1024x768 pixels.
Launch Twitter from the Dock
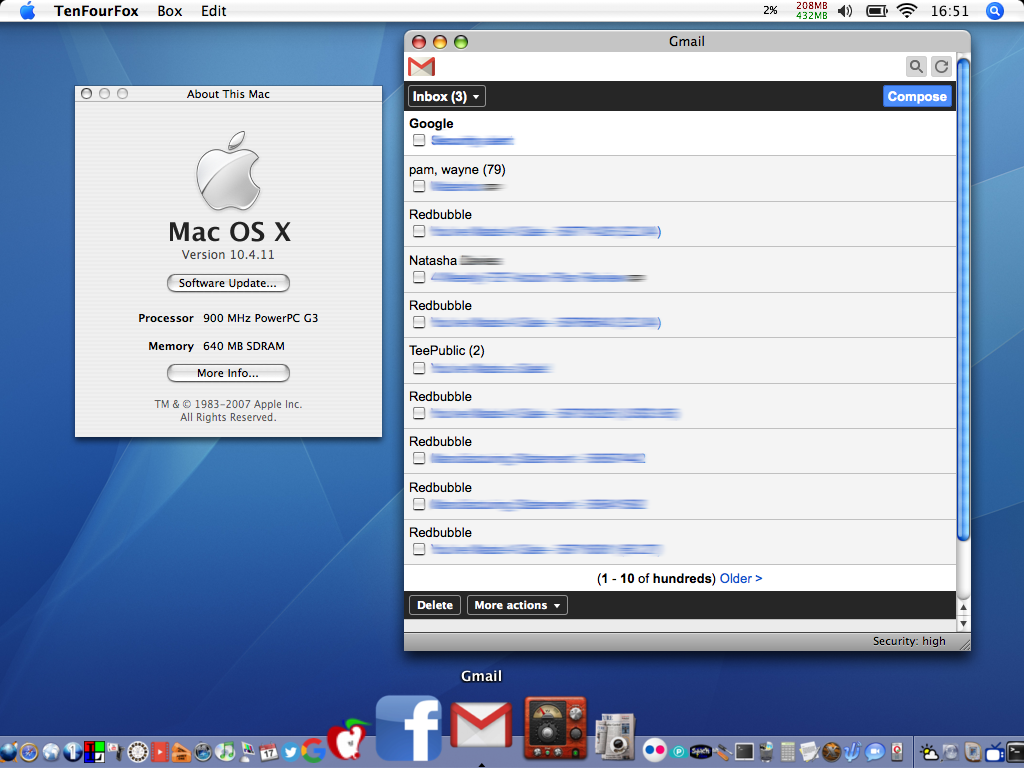click(290, 752)
